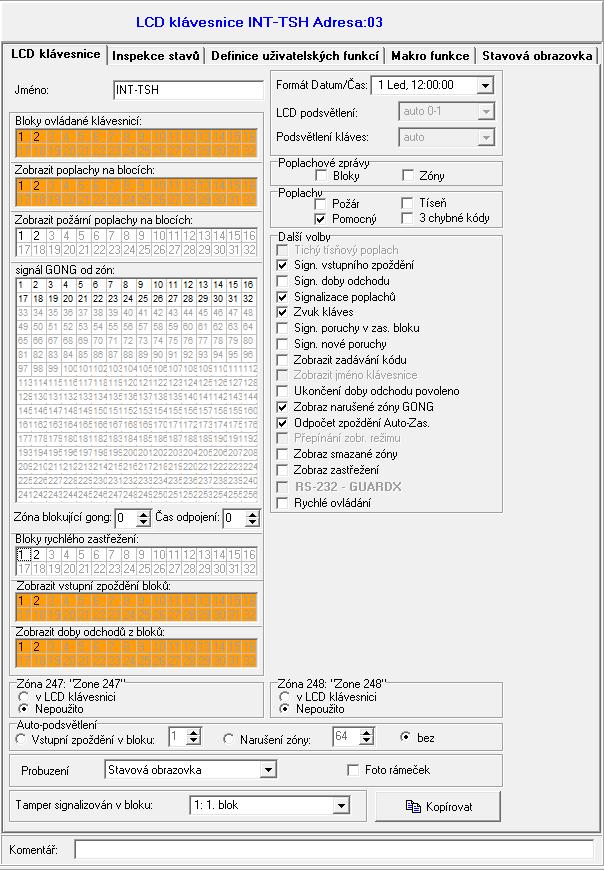Enable the Požár alarm checkbox
The width and height of the screenshot is (604, 870).
pos(320,204)
